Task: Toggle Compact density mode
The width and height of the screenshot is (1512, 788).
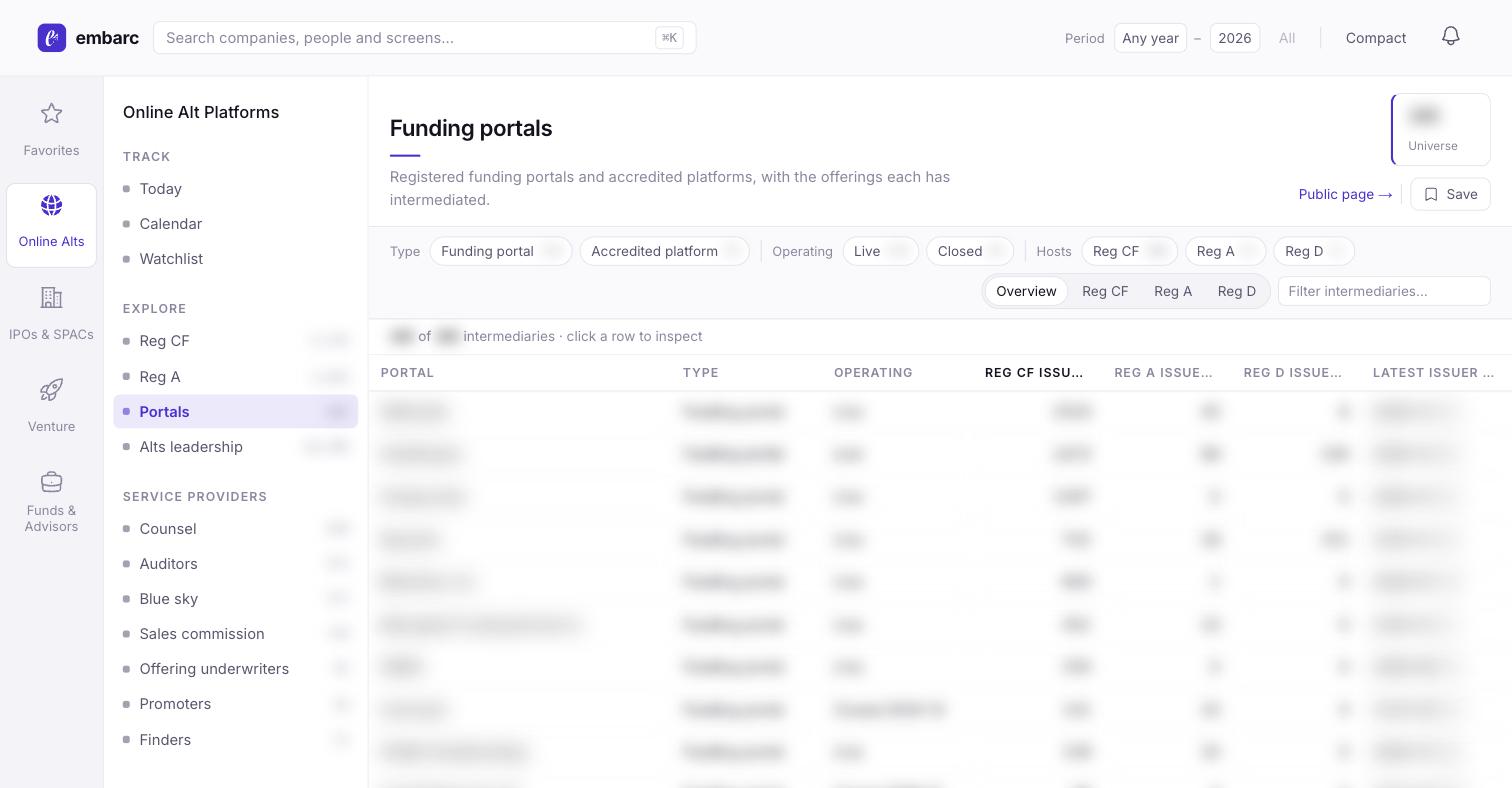Action: [x=1376, y=38]
